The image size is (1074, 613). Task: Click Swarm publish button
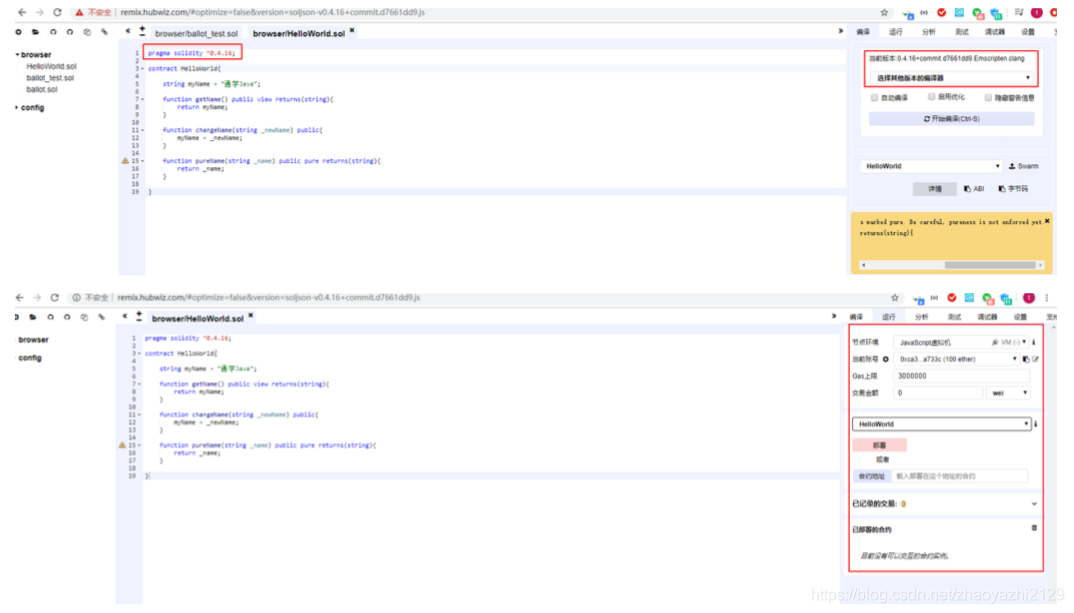[x=1023, y=166]
